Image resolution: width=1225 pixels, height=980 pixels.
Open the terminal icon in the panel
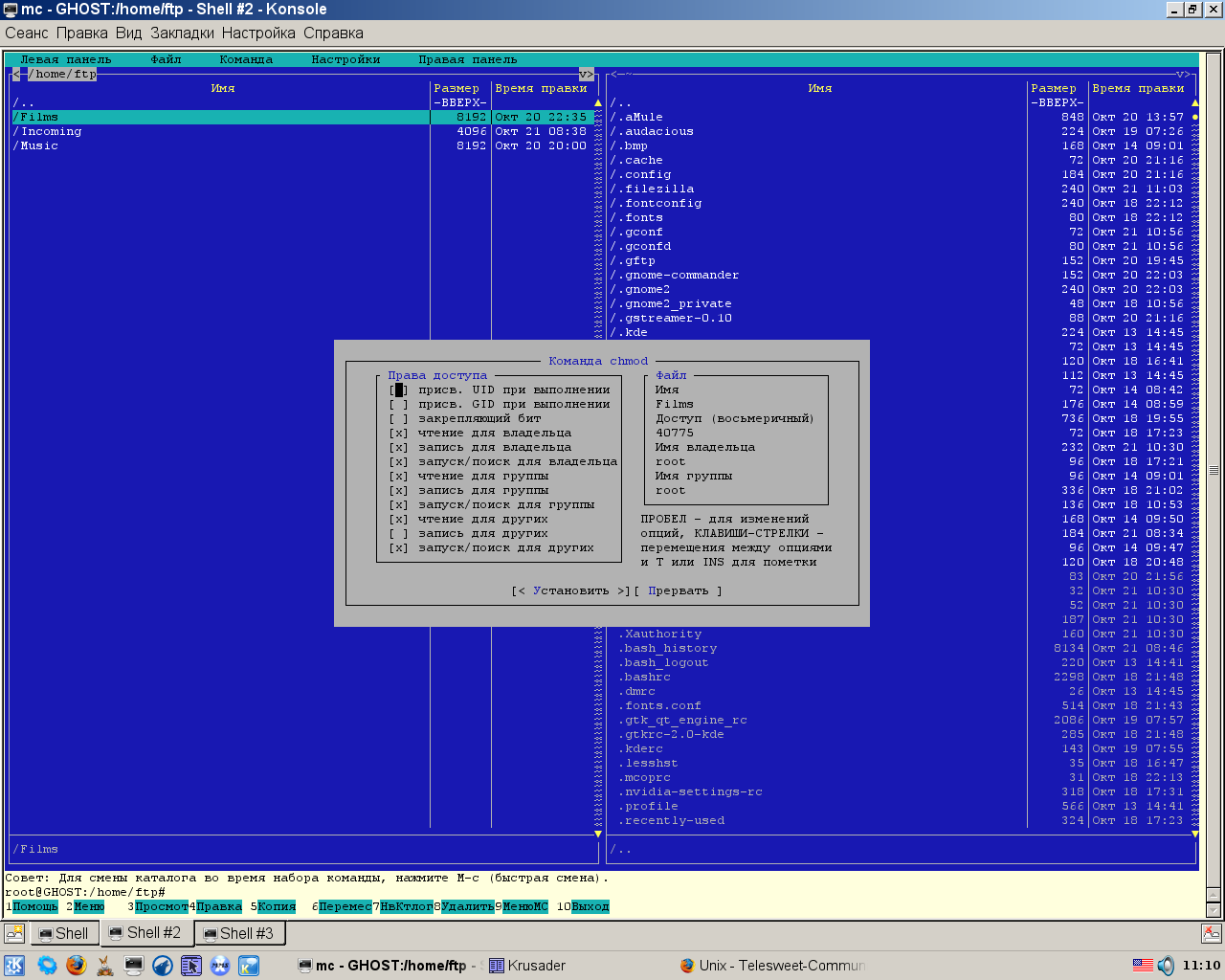pos(134,966)
